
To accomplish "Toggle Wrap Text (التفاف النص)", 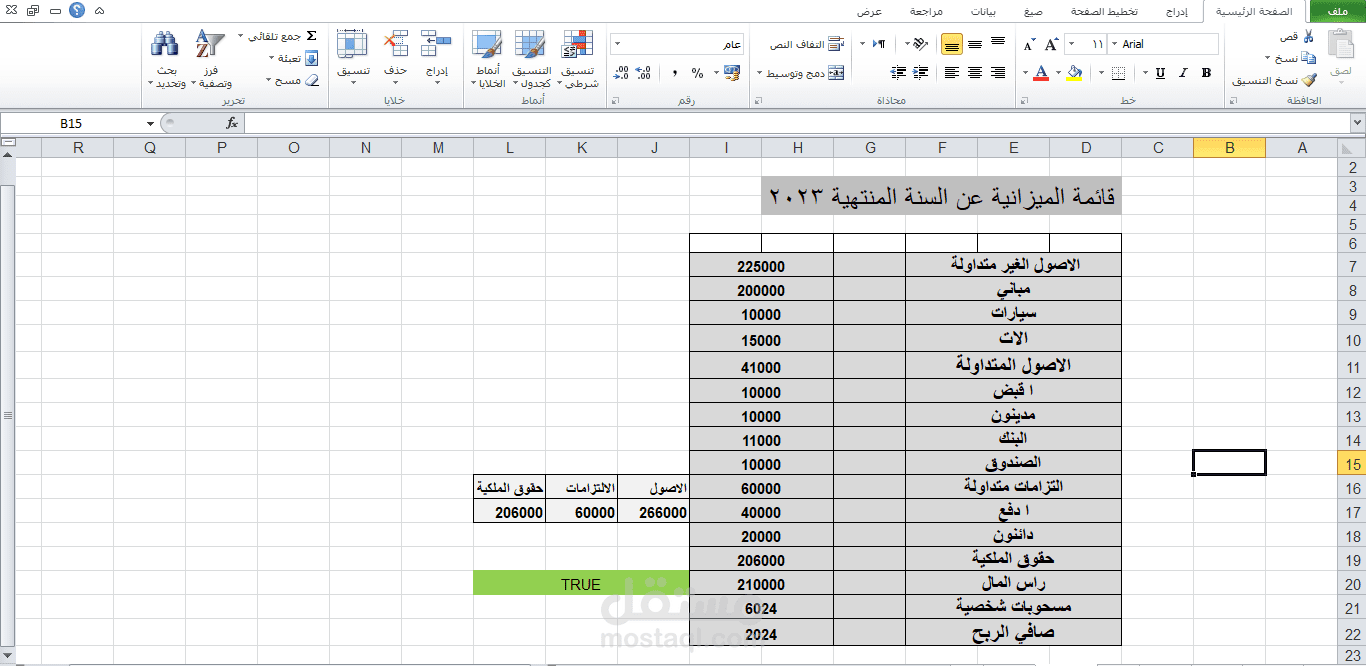I will (x=806, y=45).
